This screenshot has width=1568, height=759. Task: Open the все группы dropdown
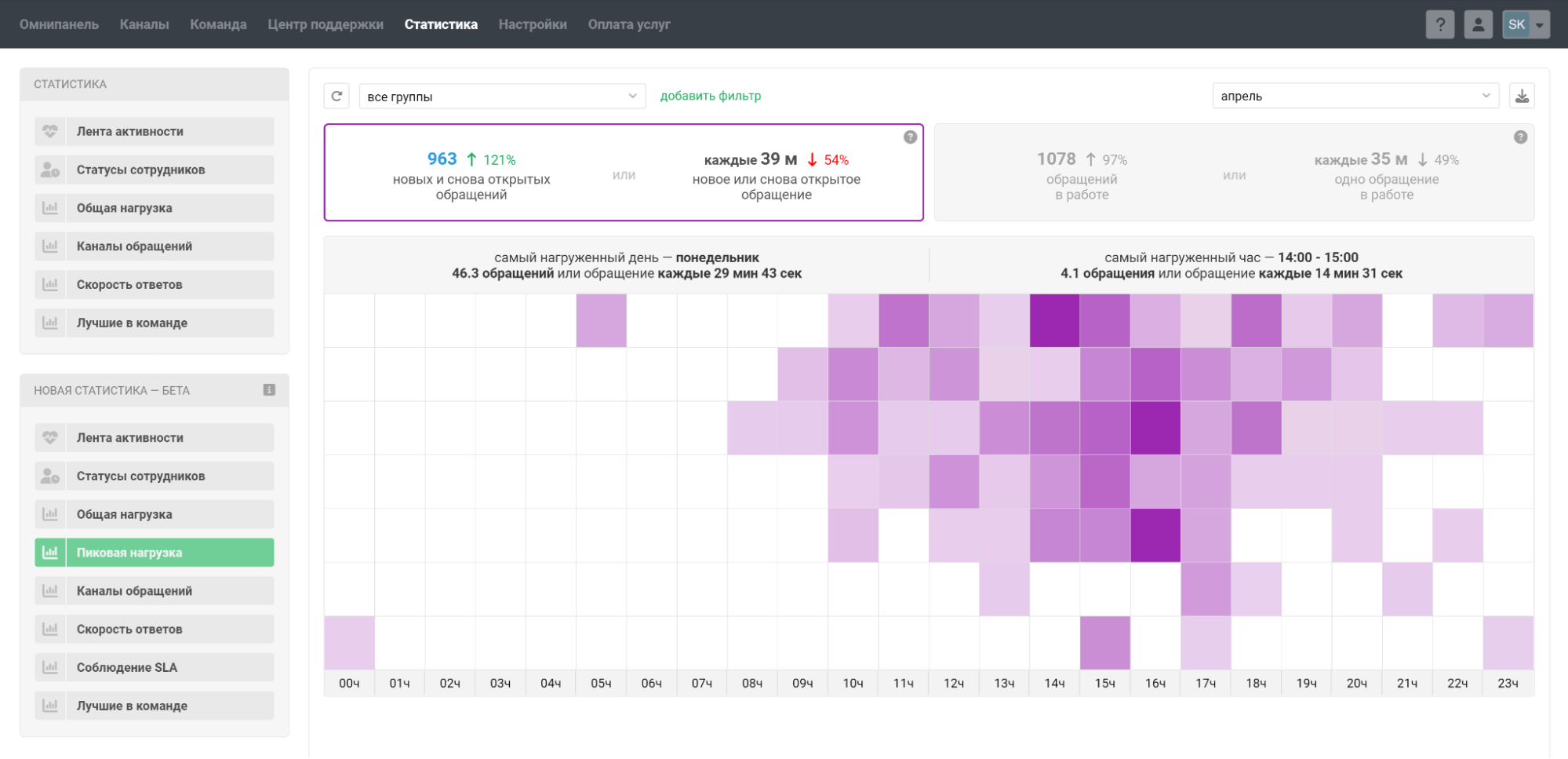point(502,96)
